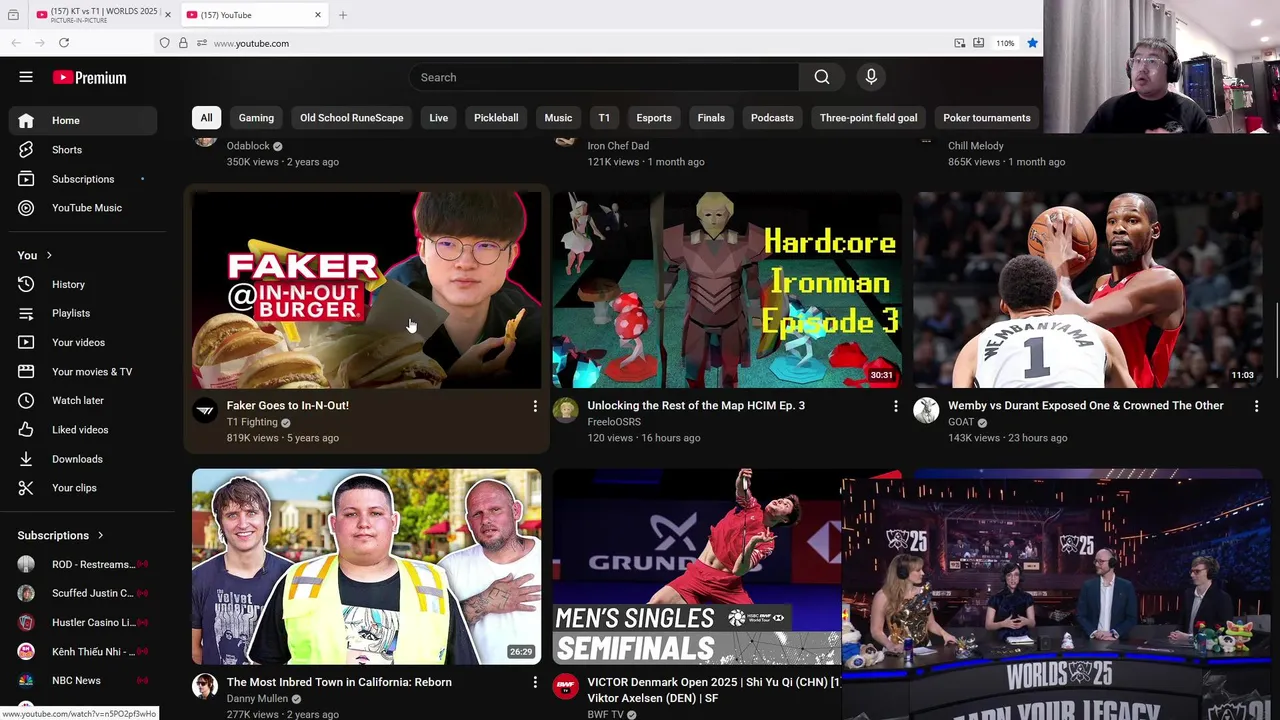Click T1 Fighting channel avatar
Viewport: 1280px width, 720px height.
click(x=205, y=410)
